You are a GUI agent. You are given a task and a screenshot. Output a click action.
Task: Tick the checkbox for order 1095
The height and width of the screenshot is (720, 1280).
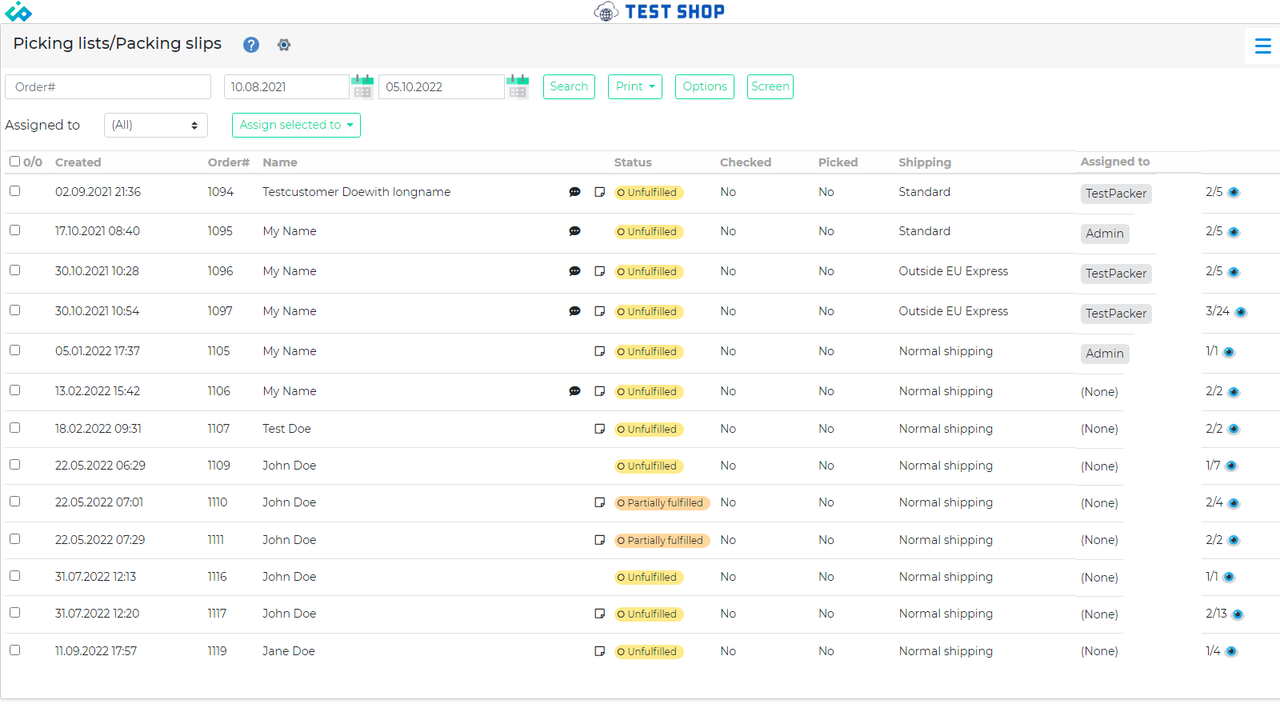(x=14, y=229)
